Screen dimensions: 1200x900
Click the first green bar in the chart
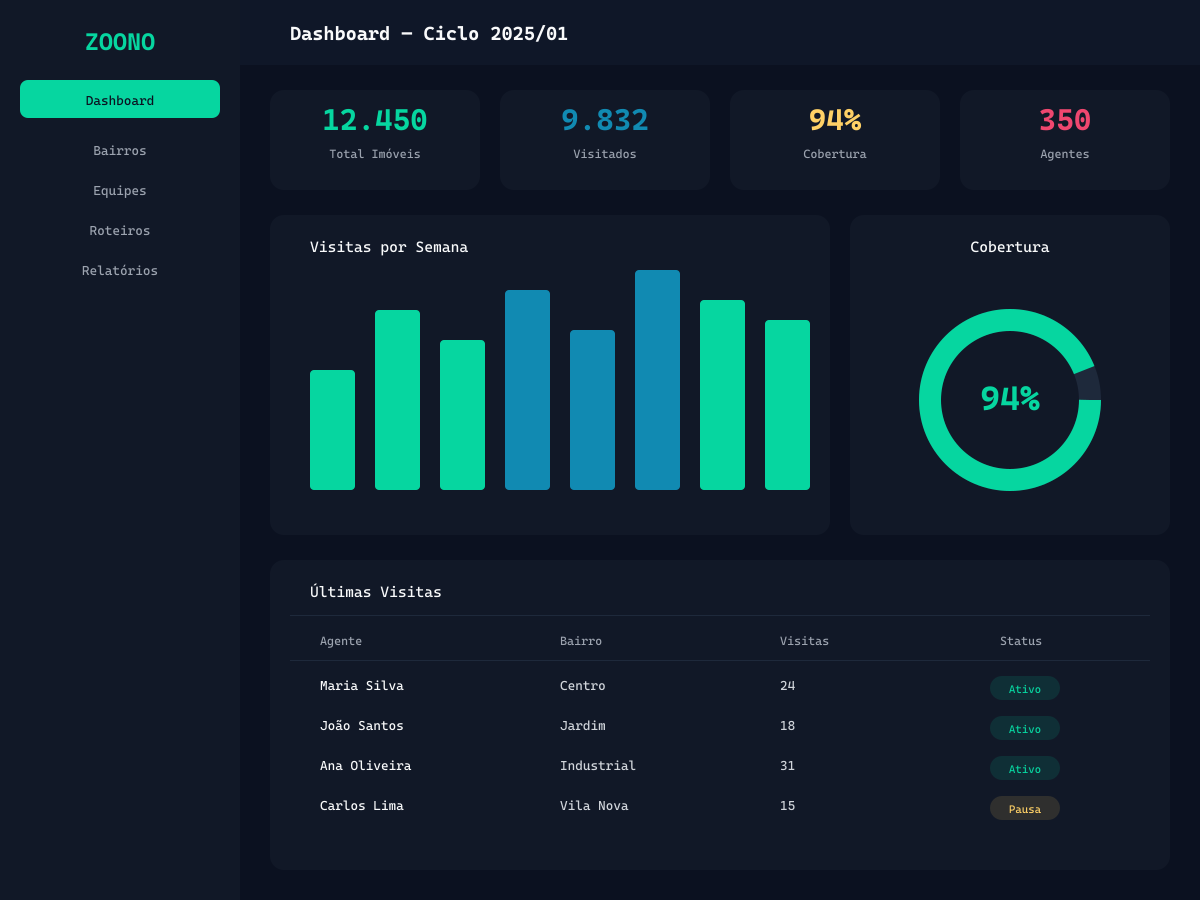point(332,430)
